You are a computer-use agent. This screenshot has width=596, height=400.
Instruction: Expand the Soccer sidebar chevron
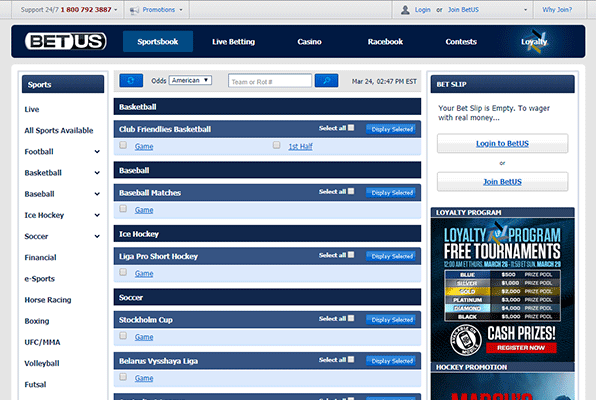point(97,237)
